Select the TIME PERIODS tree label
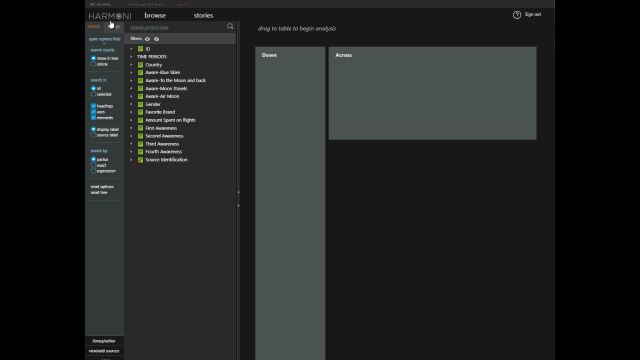The width and height of the screenshot is (640, 360). tap(152, 57)
